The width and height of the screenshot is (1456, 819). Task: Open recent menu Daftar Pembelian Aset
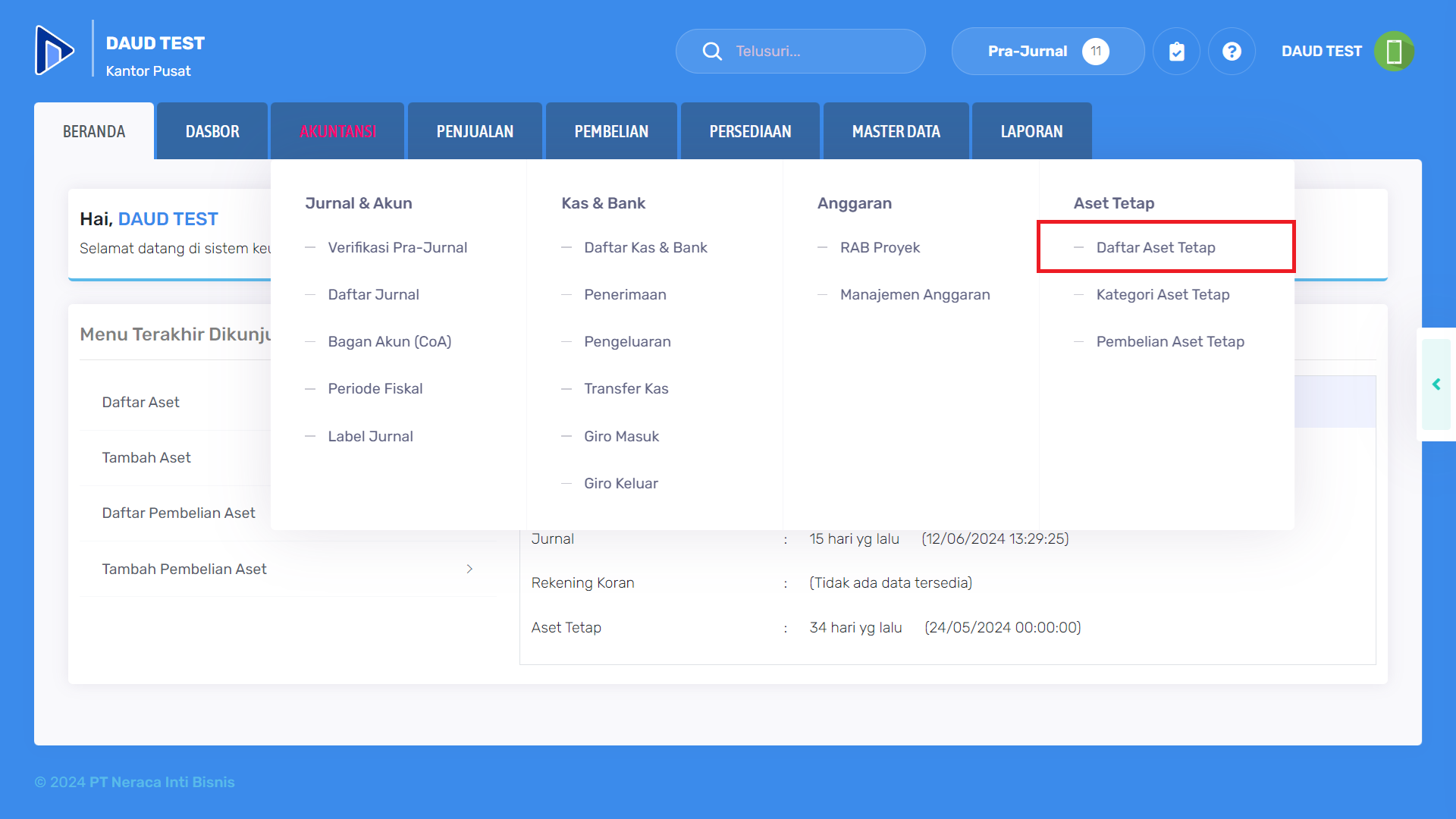coord(178,513)
